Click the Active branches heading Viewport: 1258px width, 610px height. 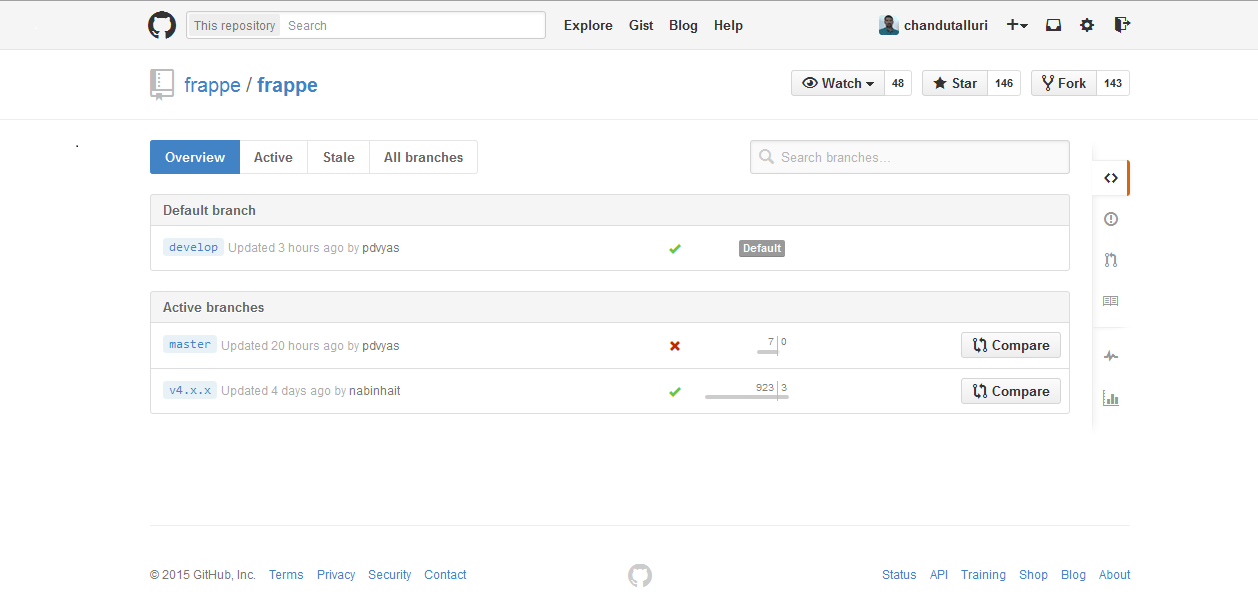pos(214,307)
